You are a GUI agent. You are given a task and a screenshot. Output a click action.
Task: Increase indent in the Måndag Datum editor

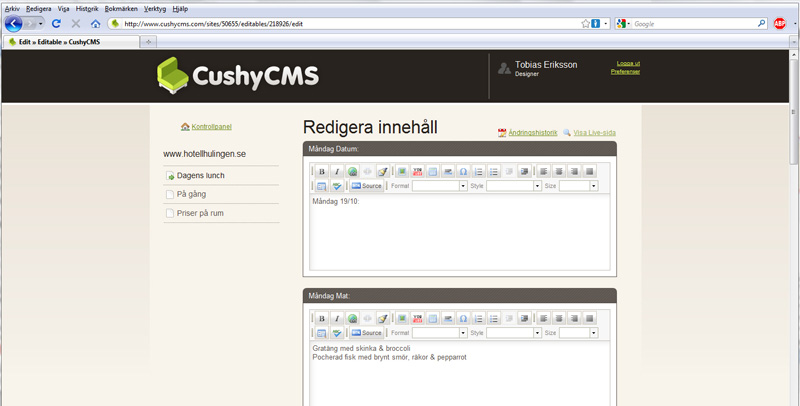[524, 171]
